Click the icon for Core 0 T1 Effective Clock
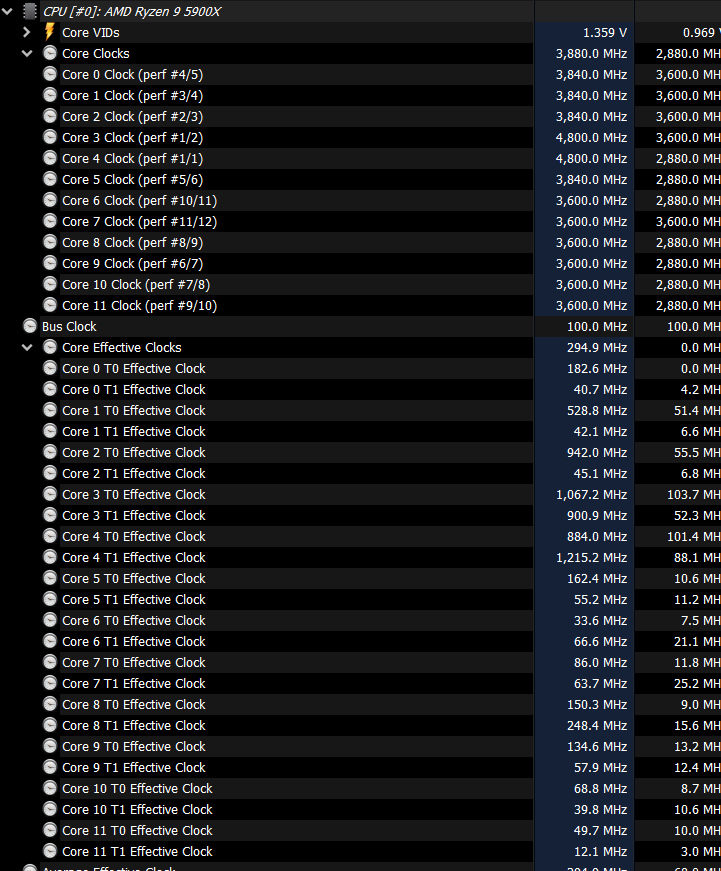The height and width of the screenshot is (871, 721). click(50, 389)
